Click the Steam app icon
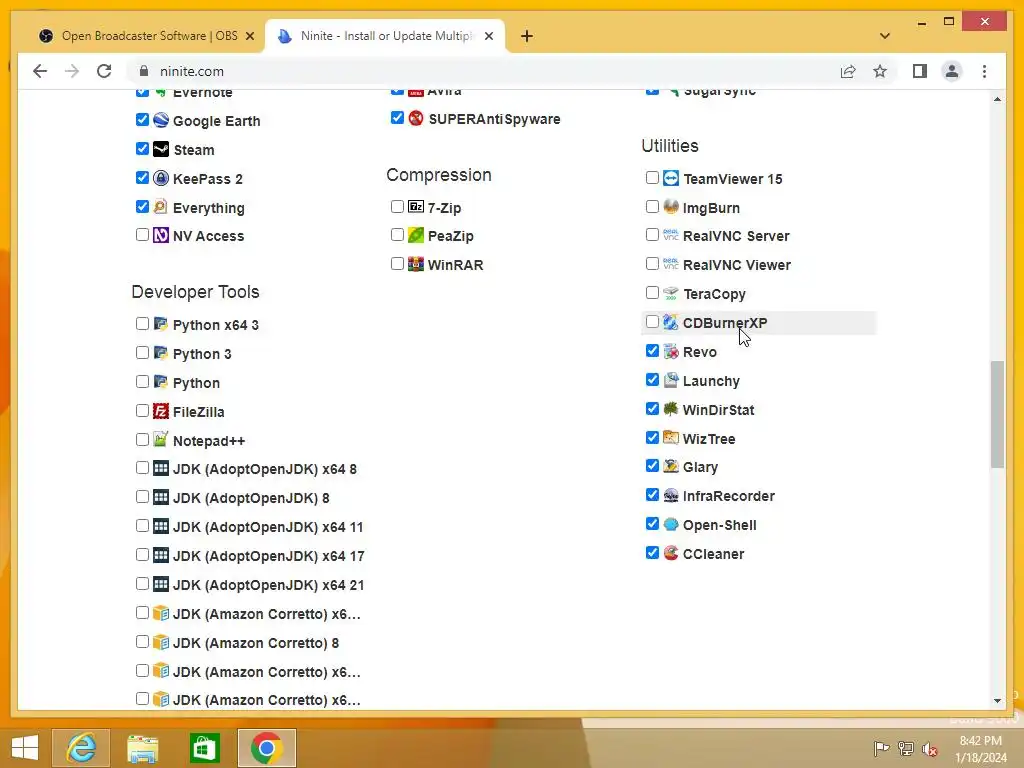Viewport: 1024px width, 768px height. click(161, 149)
